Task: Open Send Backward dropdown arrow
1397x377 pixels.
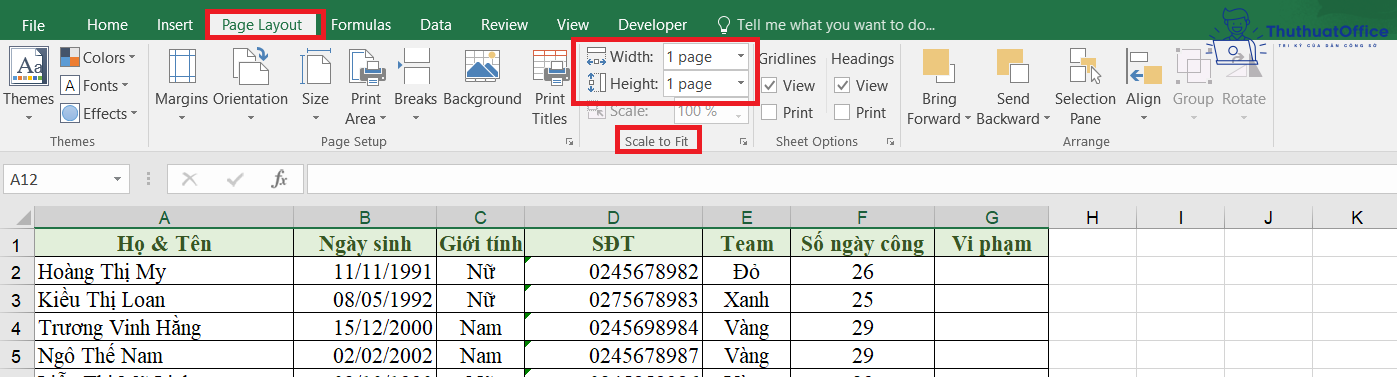Action: click(x=1047, y=119)
